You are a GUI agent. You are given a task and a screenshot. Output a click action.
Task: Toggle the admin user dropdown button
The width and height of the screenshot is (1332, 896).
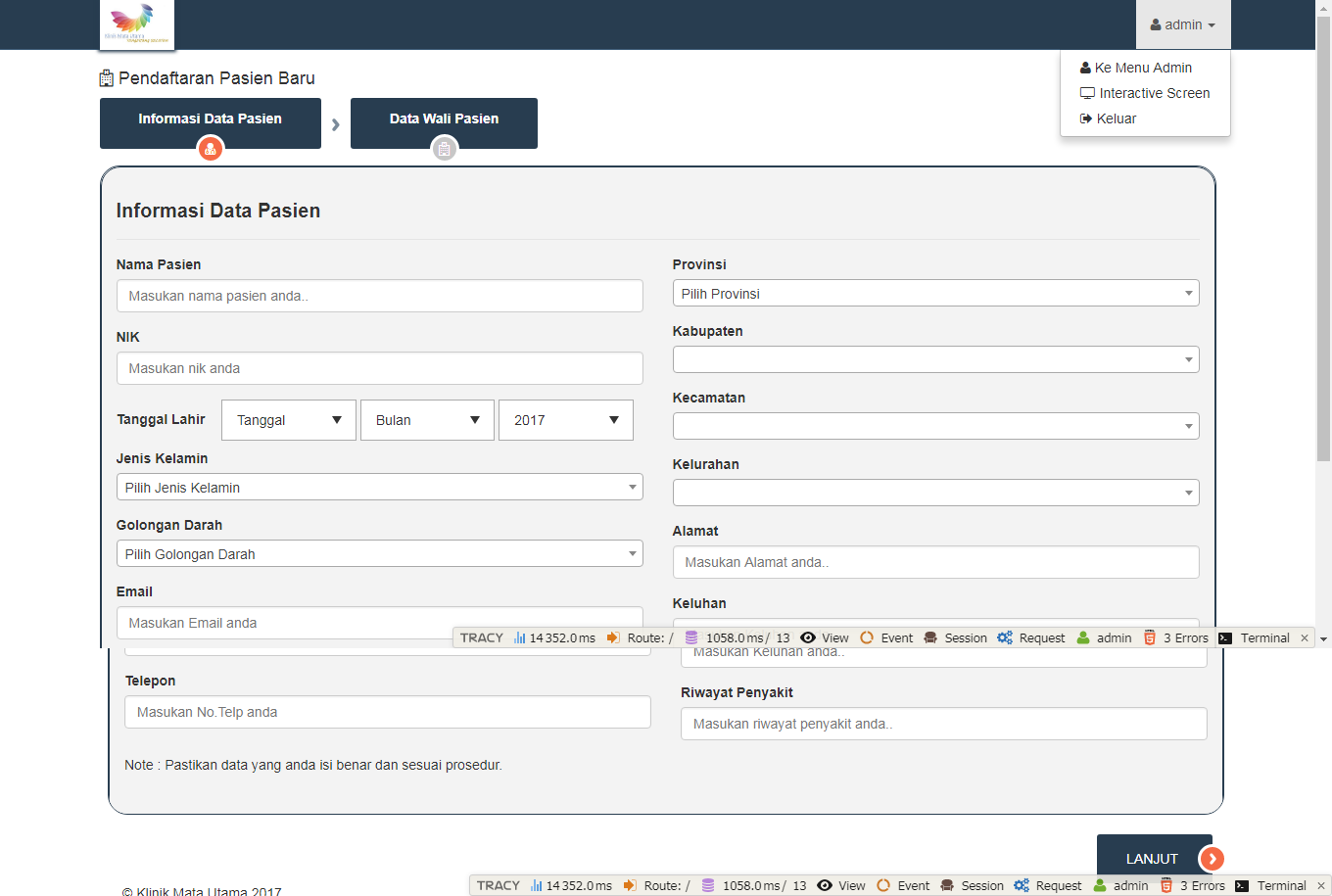(x=1182, y=24)
